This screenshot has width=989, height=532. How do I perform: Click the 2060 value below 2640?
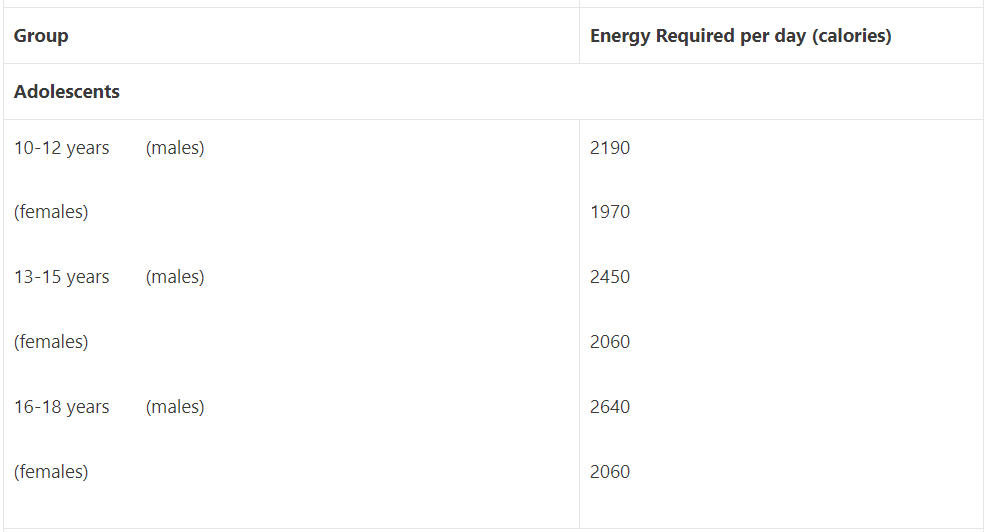coord(610,472)
